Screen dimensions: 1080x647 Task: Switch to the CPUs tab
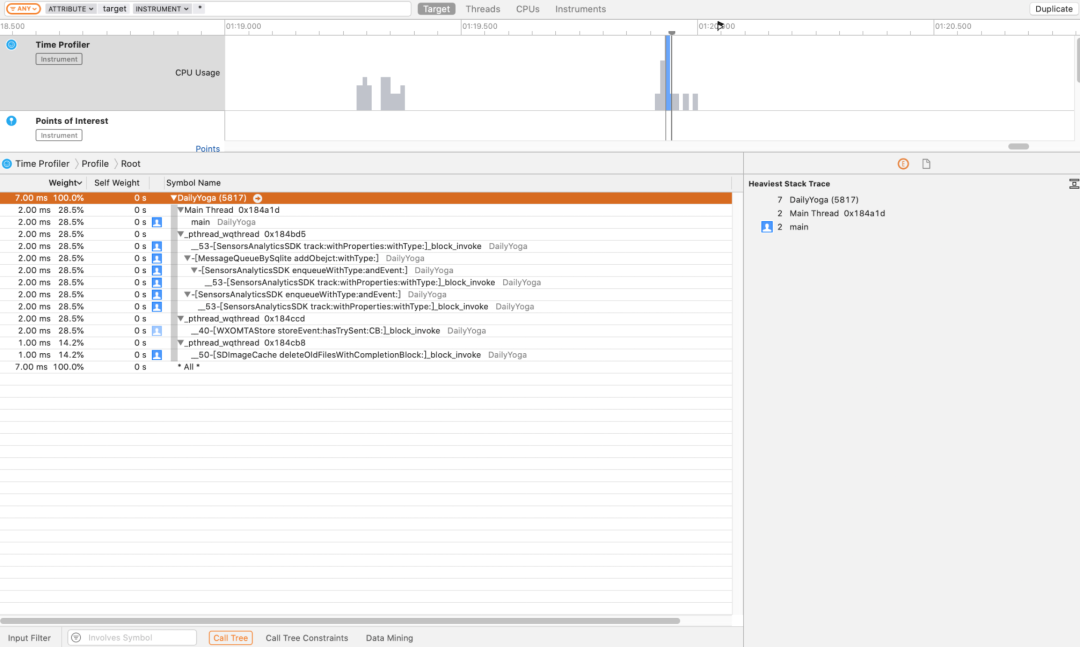528,9
